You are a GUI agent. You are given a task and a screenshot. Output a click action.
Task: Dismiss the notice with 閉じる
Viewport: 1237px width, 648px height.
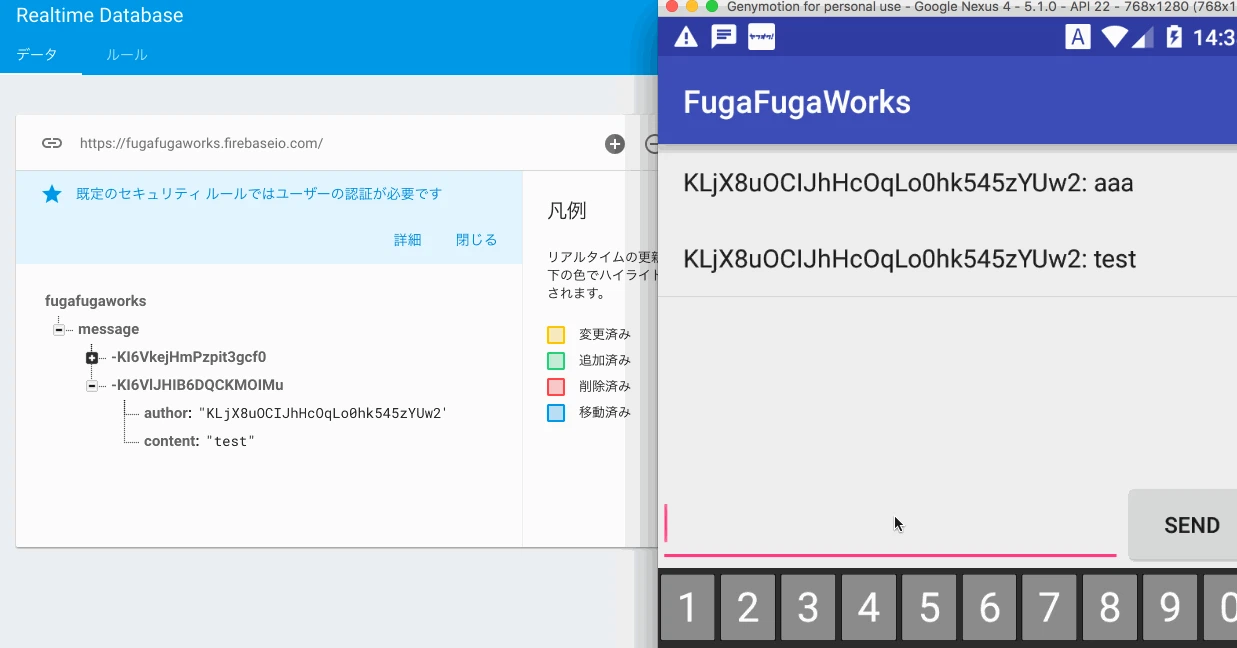pyautogui.click(x=476, y=240)
